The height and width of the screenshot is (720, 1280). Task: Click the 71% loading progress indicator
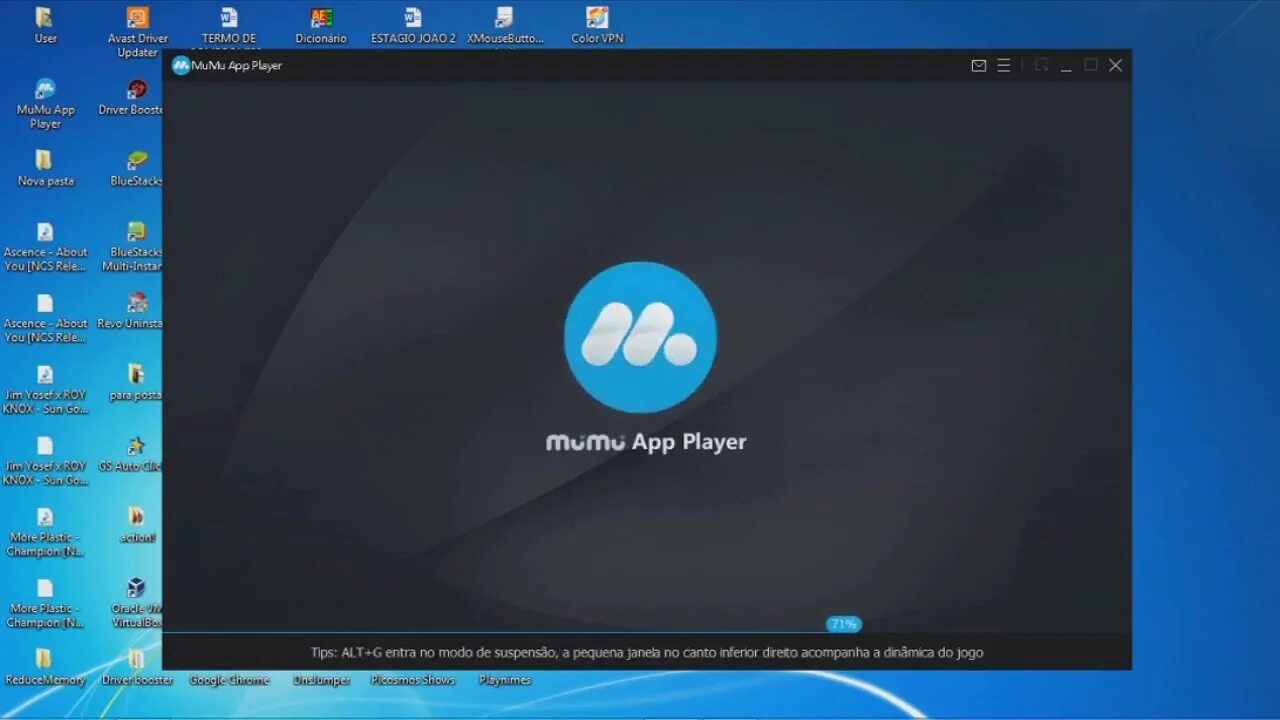click(844, 624)
